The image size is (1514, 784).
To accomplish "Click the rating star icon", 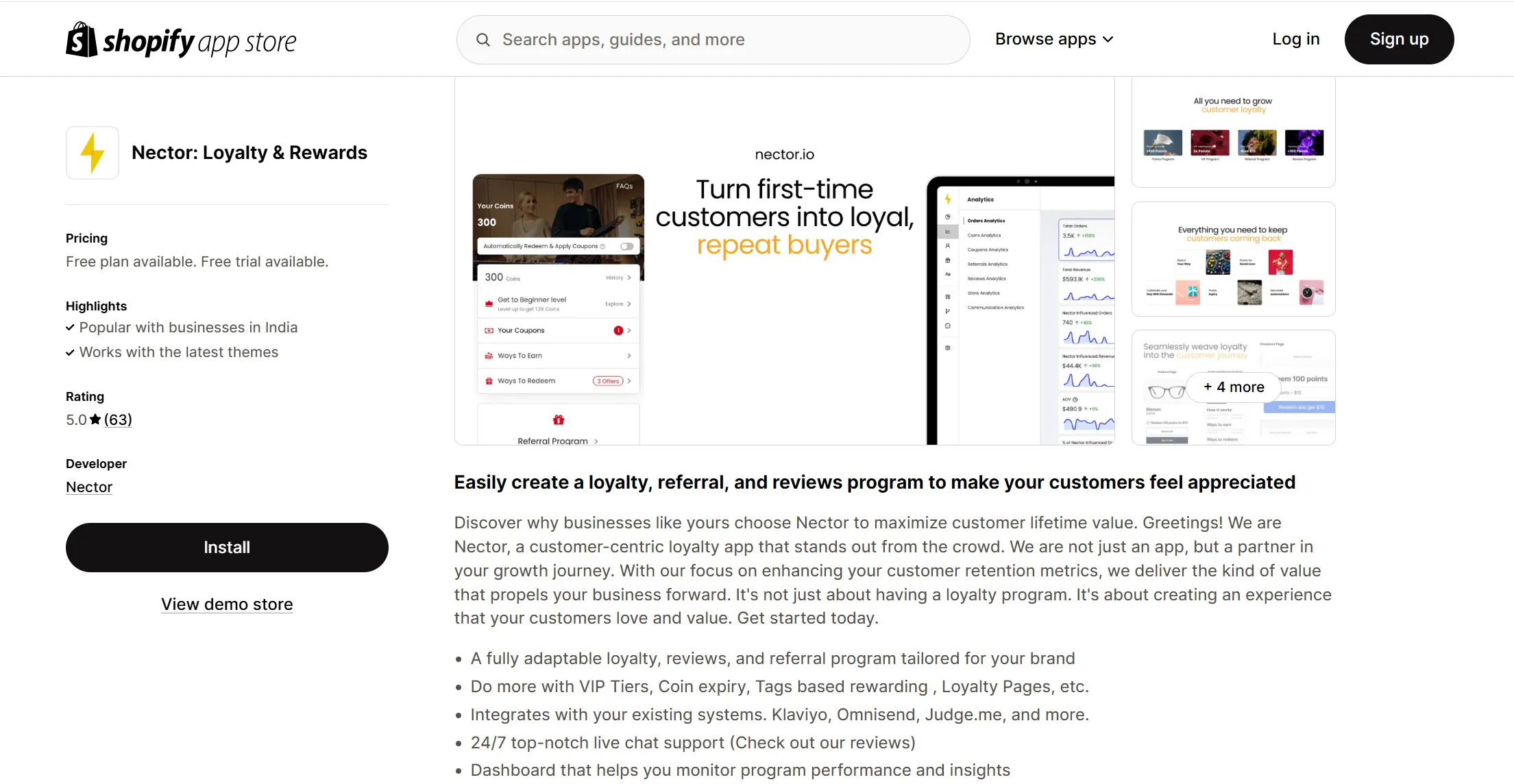I will [95, 419].
